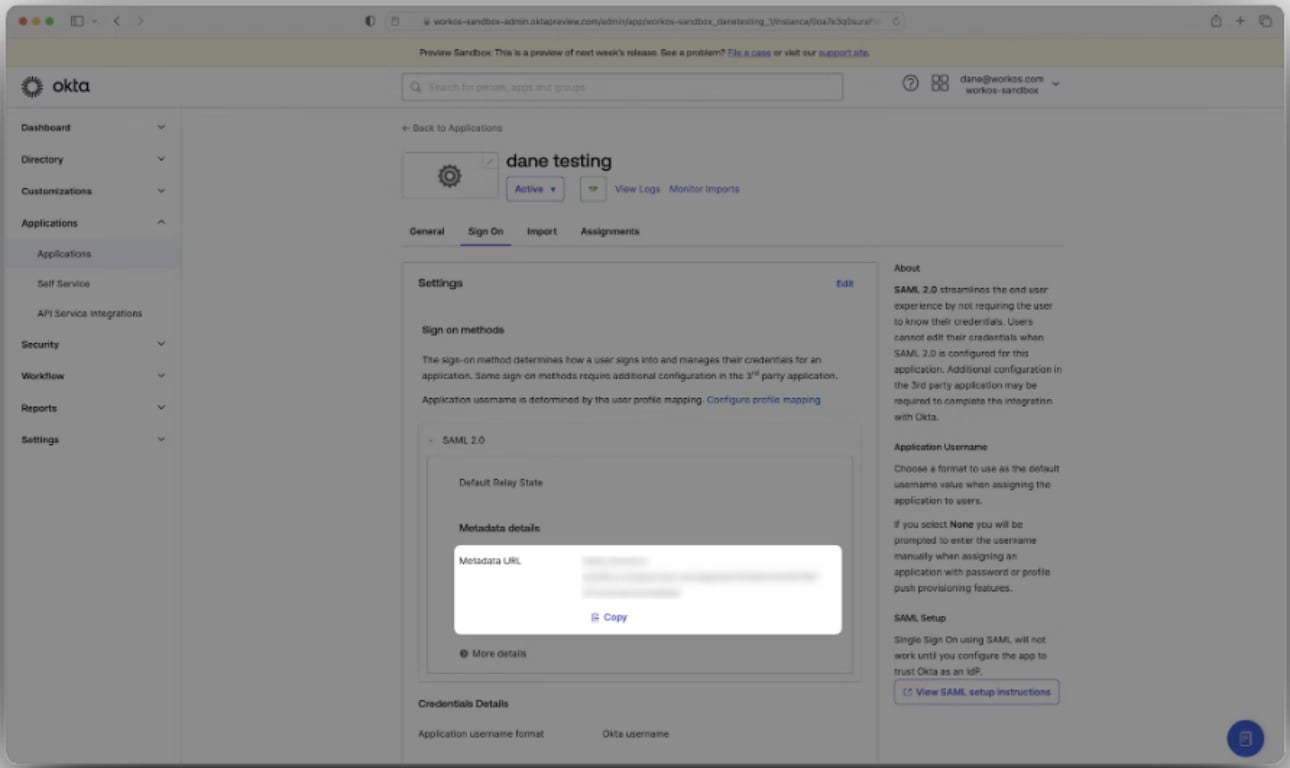Click Edit in the Settings panel
Image resolution: width=1290 pixels, height=768 pixels.
(845, 284)
